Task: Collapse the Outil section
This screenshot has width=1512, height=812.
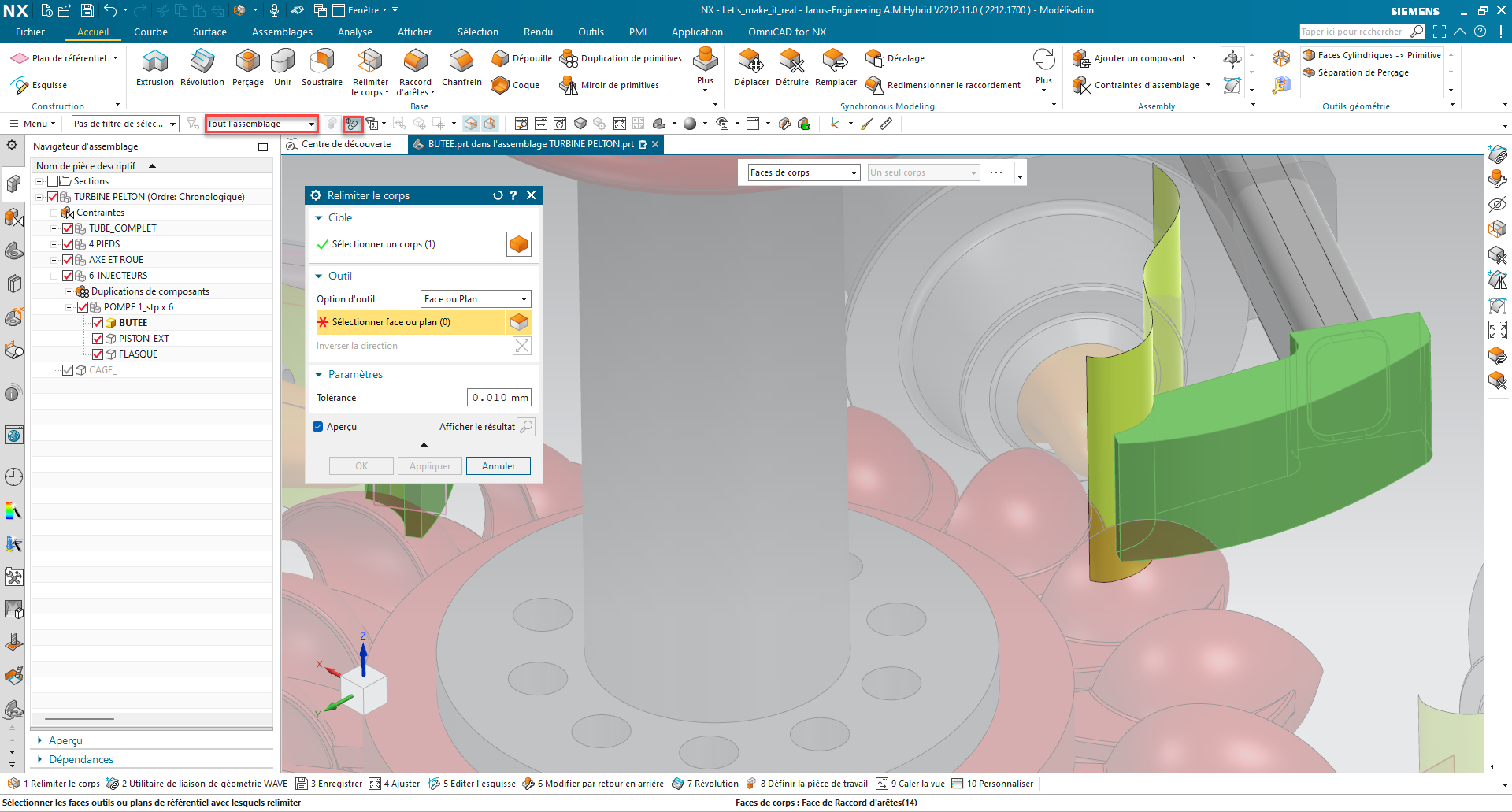Action: (319, 276)
